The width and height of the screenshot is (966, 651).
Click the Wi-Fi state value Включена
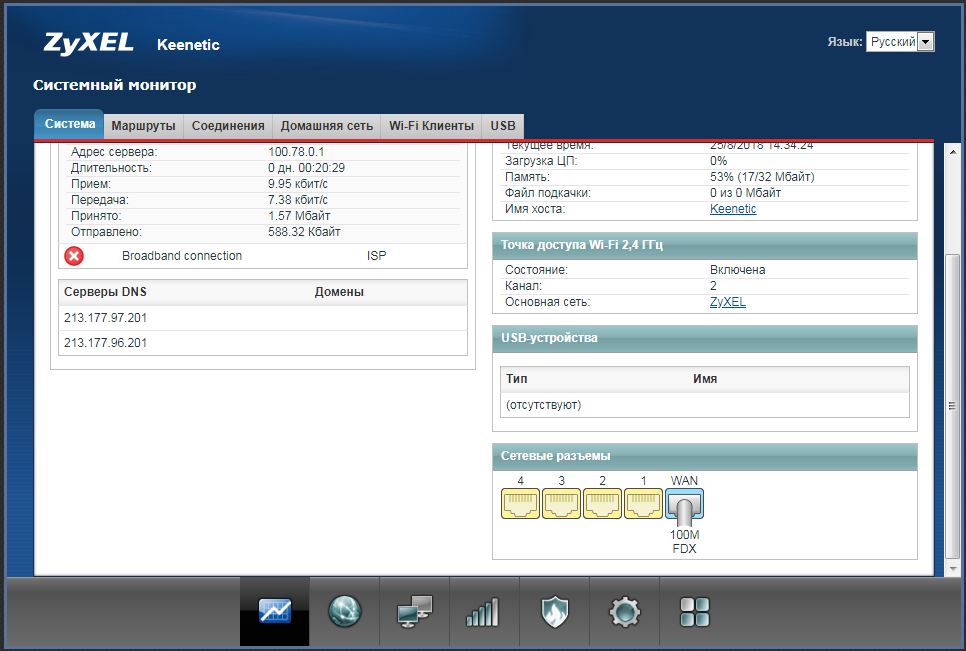737,270
